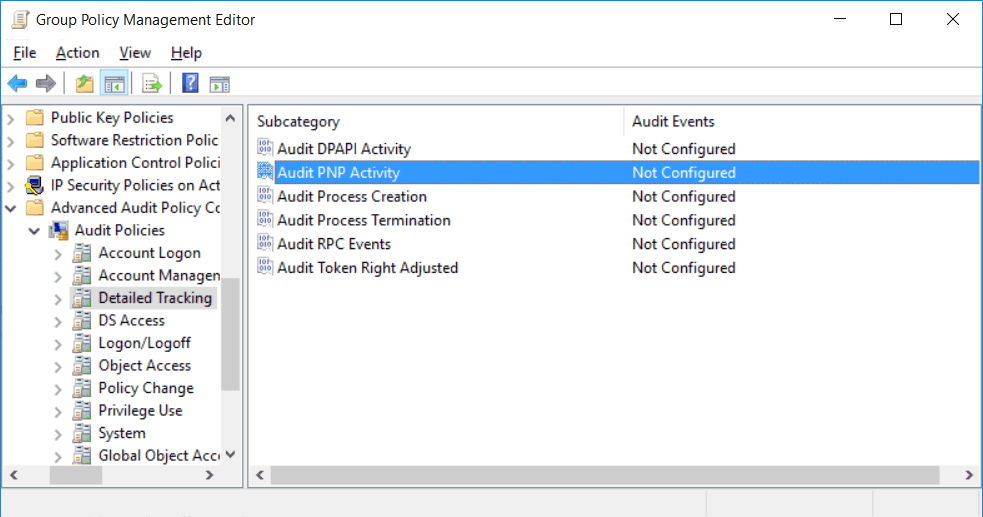Select Audit Token Right Adjusted subcategory
Screen dimensions: 983x517
tap(367, 268)
